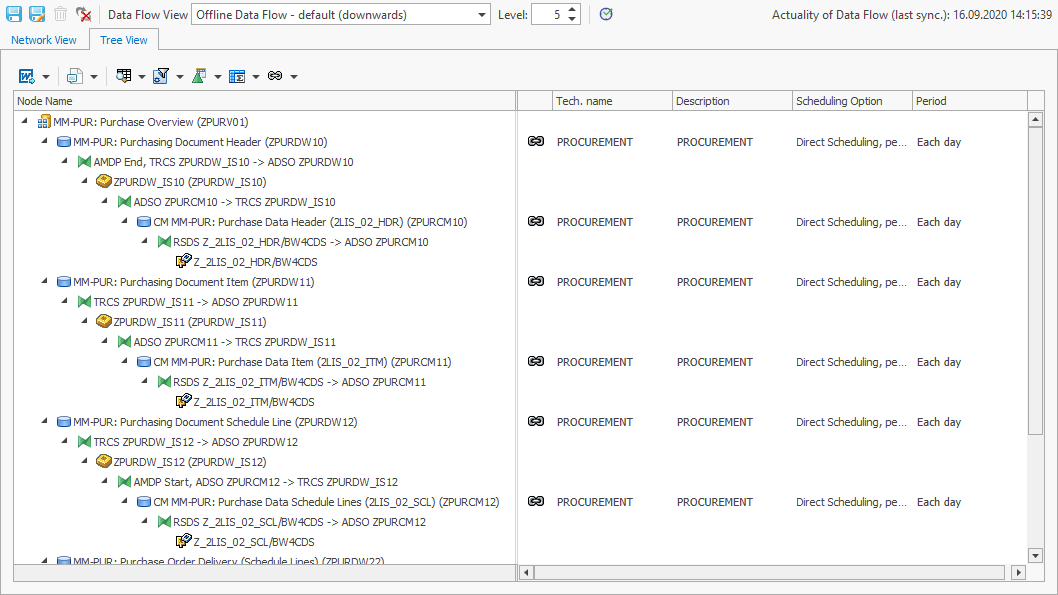Collapse the MM-PUR: Purchase Overview root node
Viewport: 1058px width, 595px height.
(x=24, y=120)
